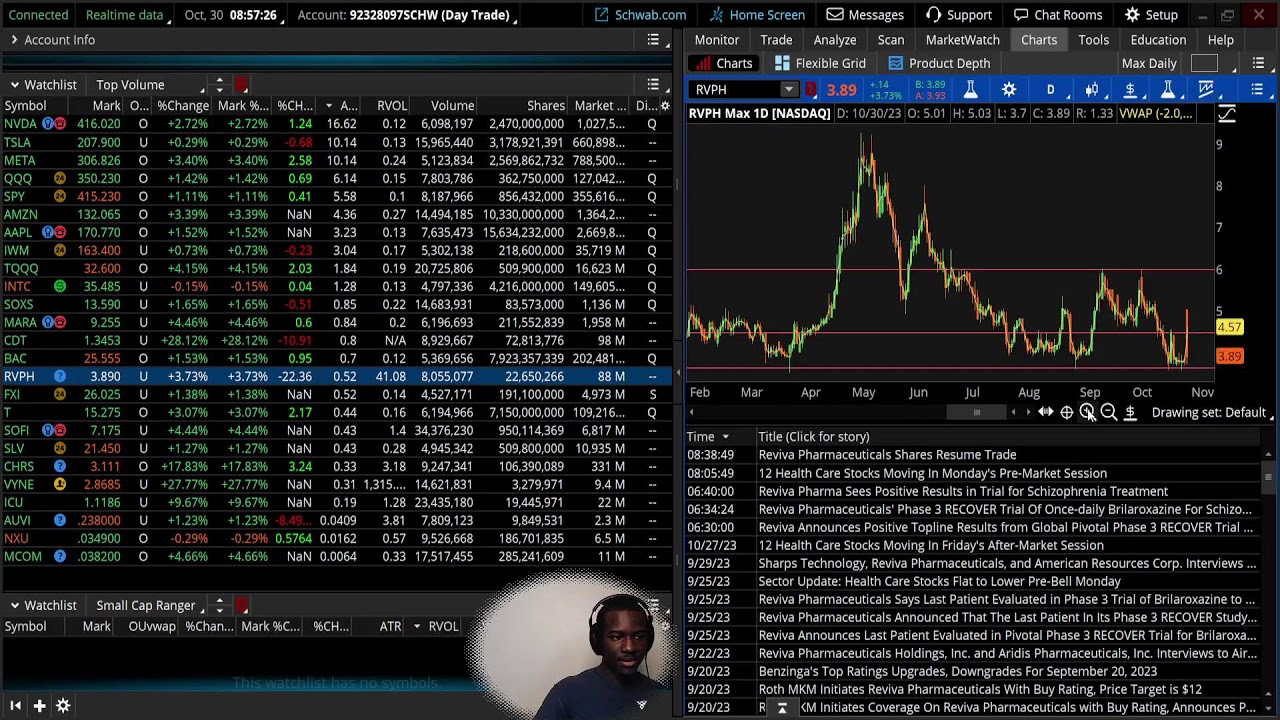Click the add gadget plus icon

(39, 706)
